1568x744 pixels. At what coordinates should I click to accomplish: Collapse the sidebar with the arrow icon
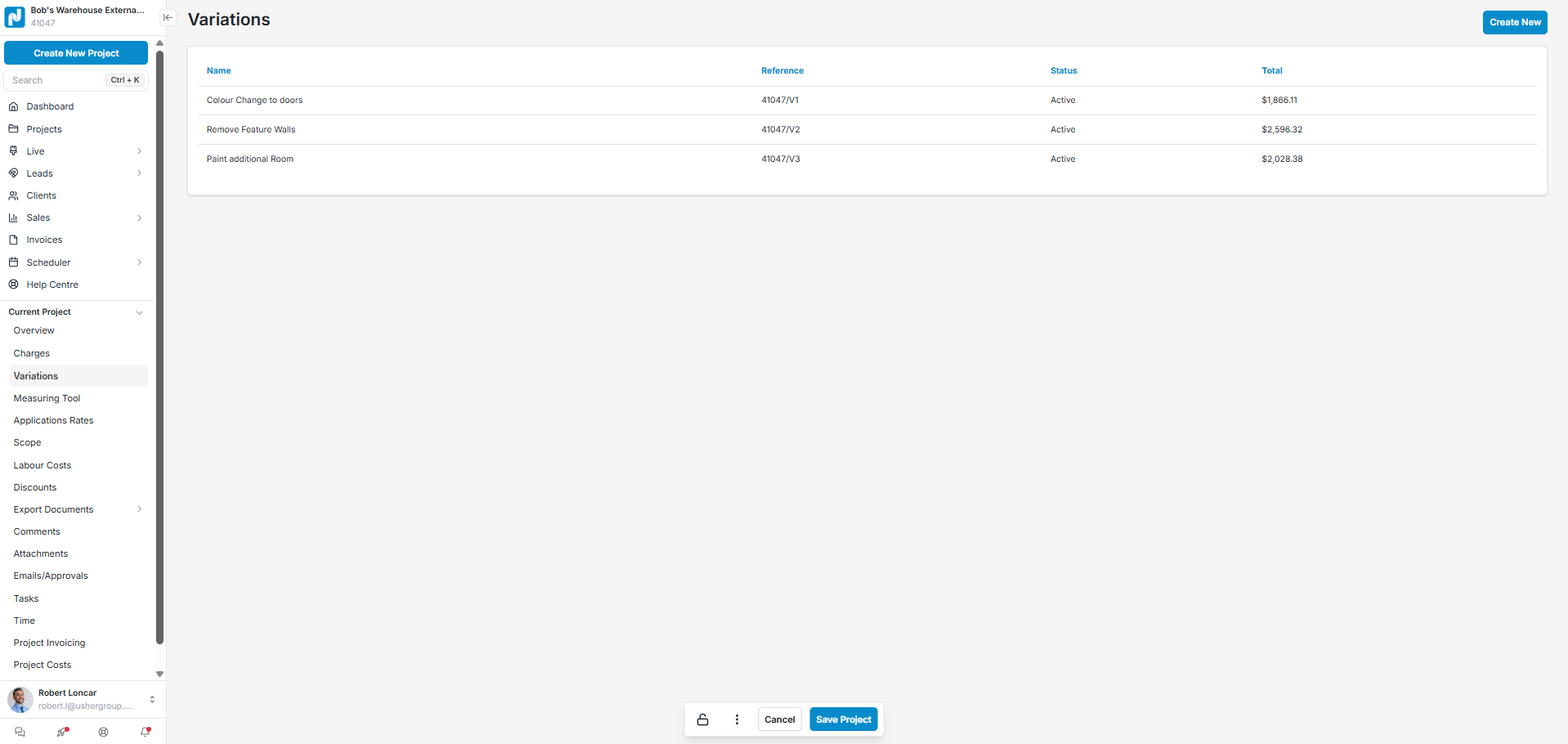click(168, 17)
